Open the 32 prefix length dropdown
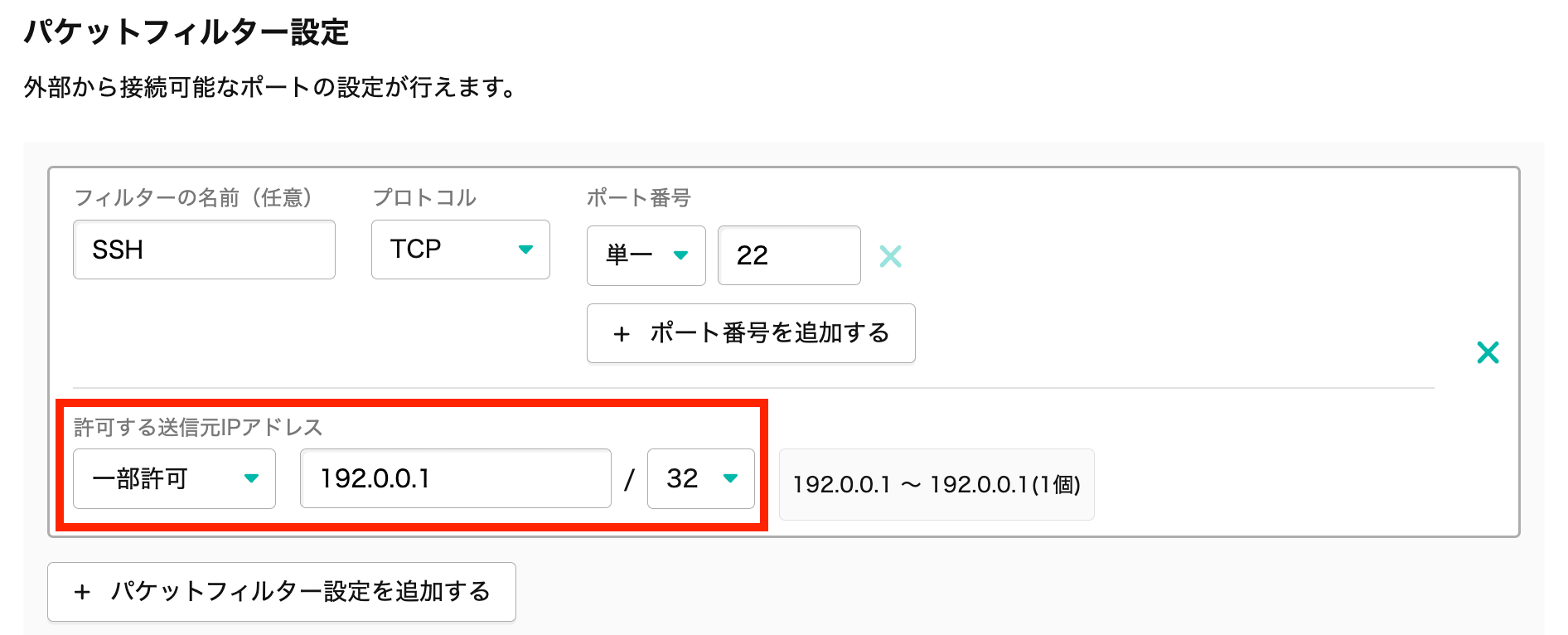This screenshot has width=1568, height=635. tap(700, 478)
